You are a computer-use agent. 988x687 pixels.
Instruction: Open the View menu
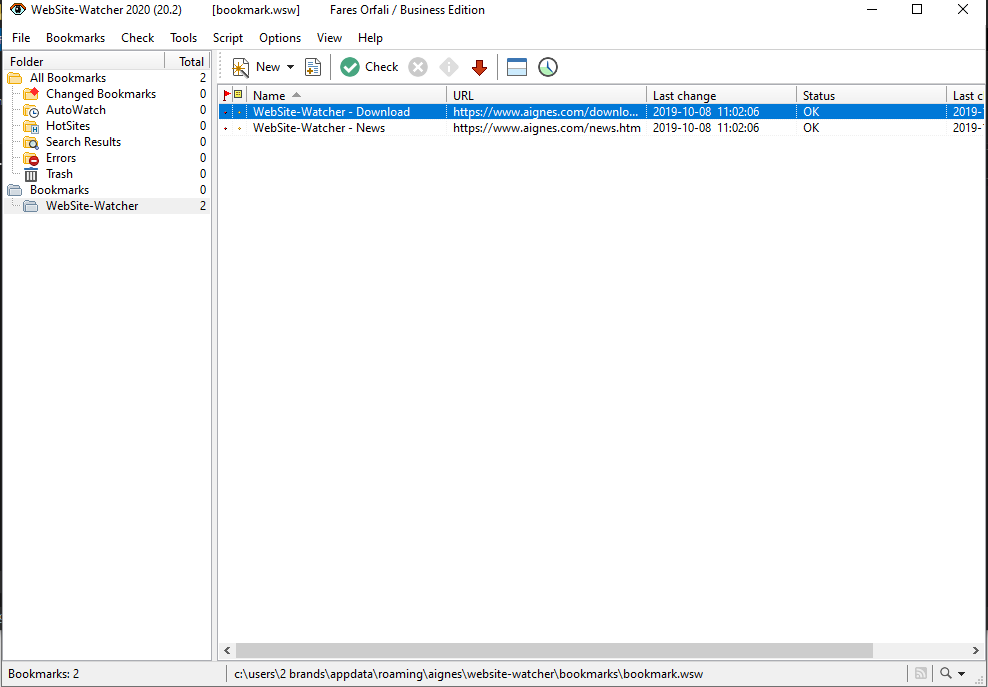pos(329,38)
